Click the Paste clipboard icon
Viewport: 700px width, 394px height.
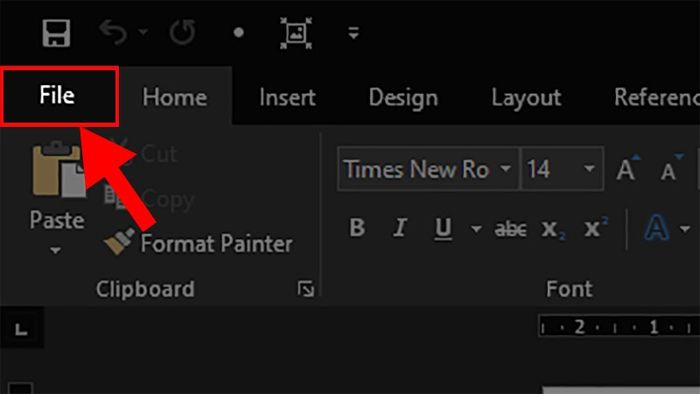pyautogui.click(x=58, y=170)
